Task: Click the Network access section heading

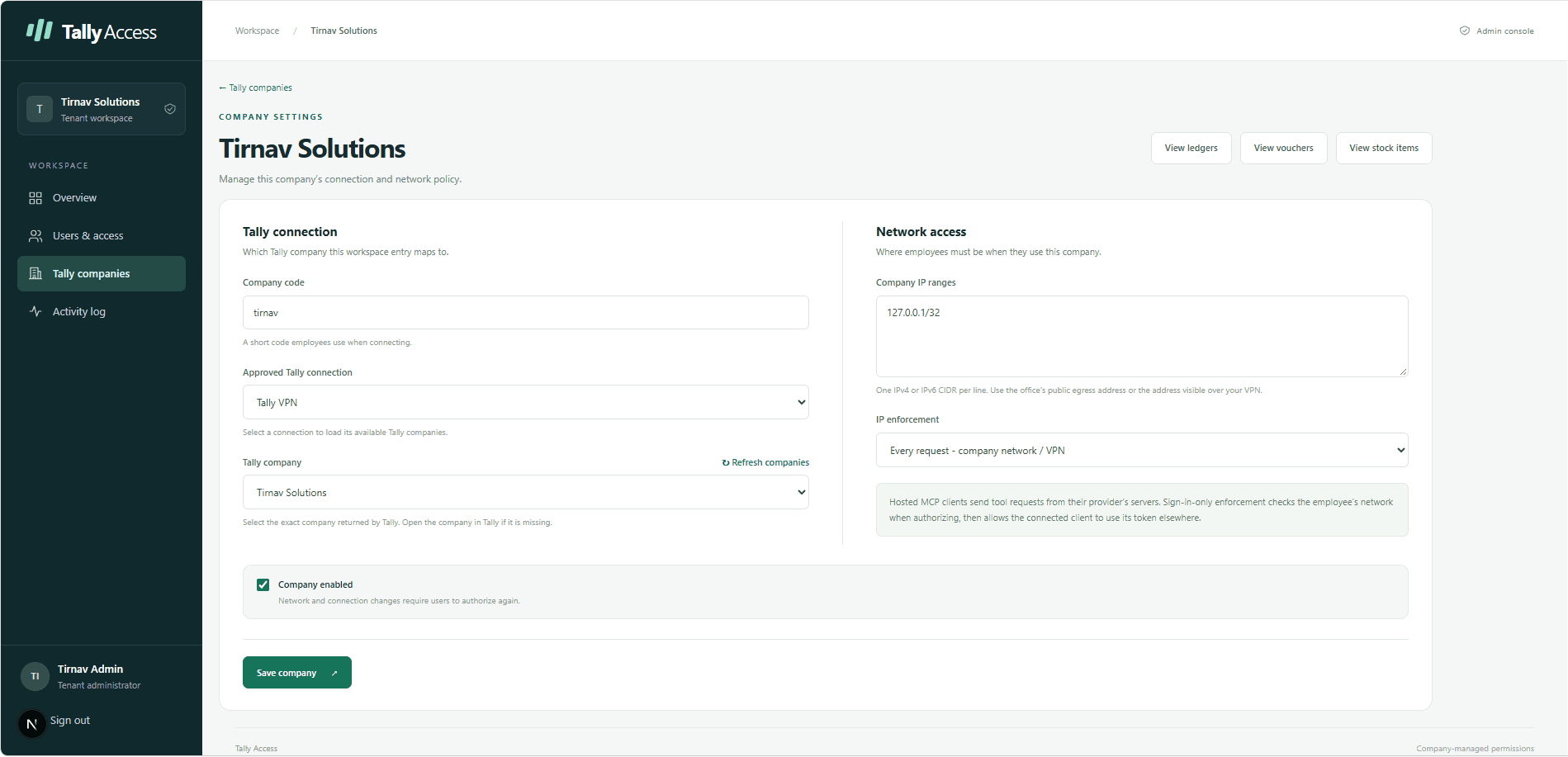Action: [921, 233]
